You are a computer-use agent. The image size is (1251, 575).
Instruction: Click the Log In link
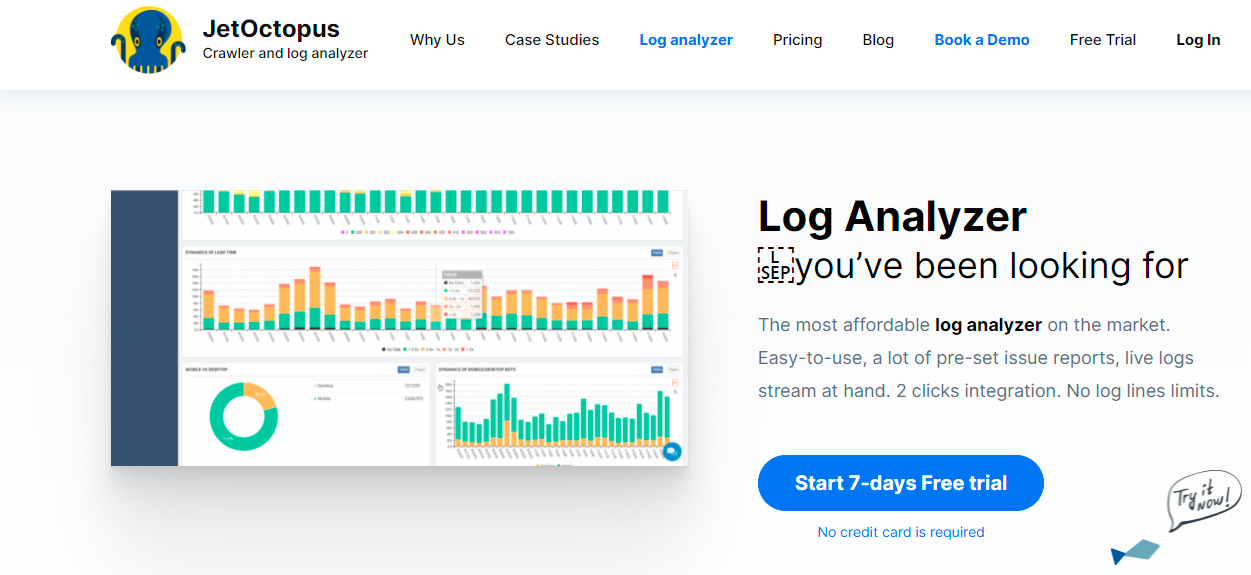point(1198,40)
